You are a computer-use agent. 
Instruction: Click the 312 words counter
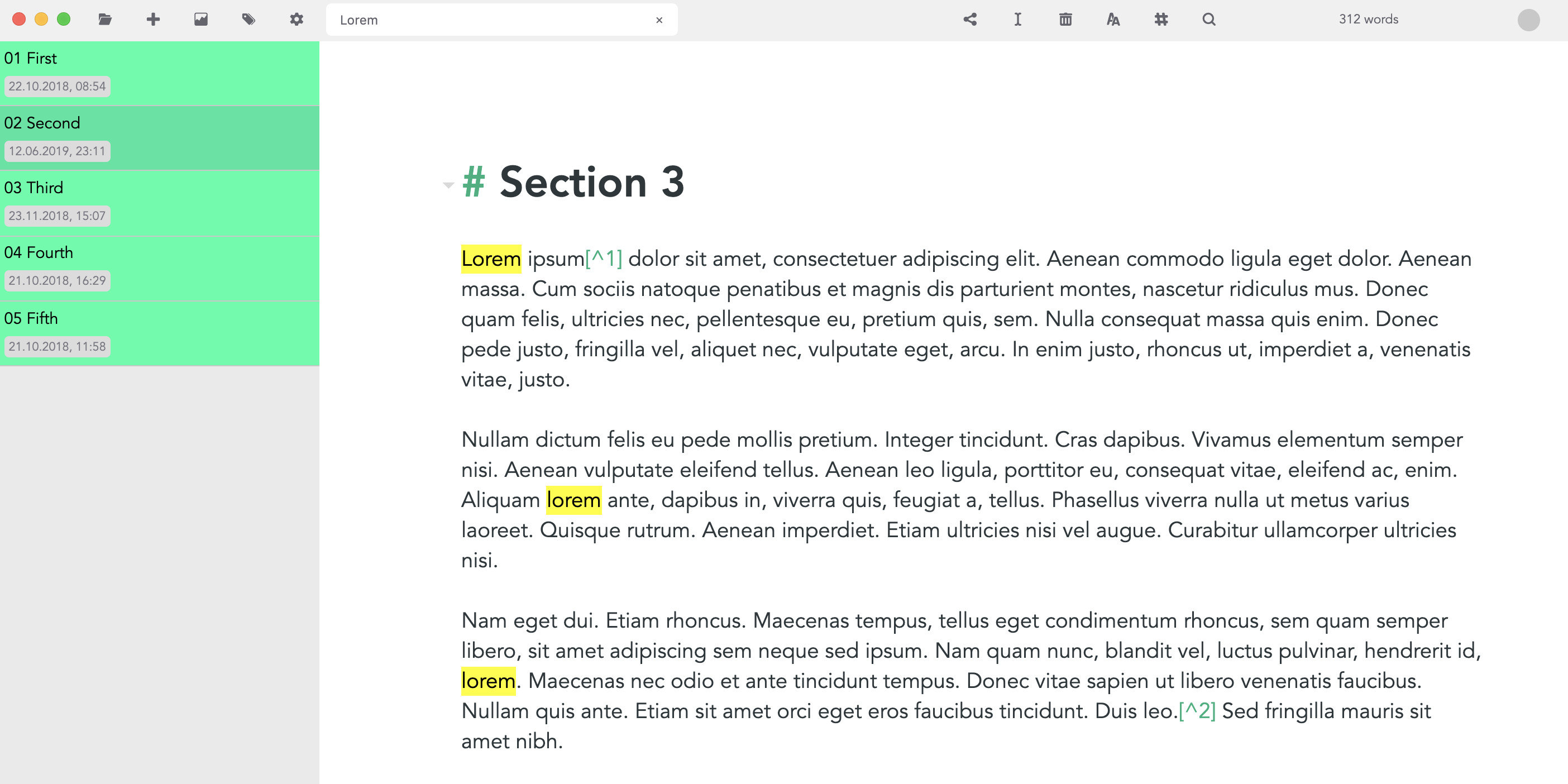pos(1368,20)
